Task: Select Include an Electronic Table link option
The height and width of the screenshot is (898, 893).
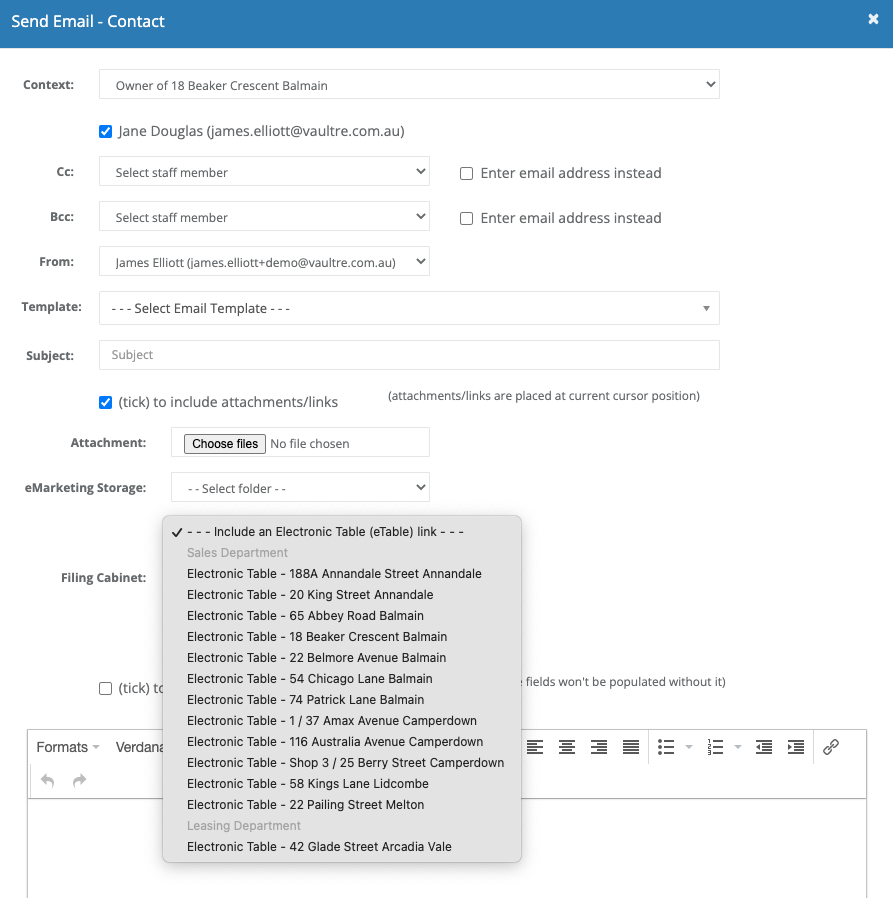Action: pyautogui.click(x=342, y=531)
